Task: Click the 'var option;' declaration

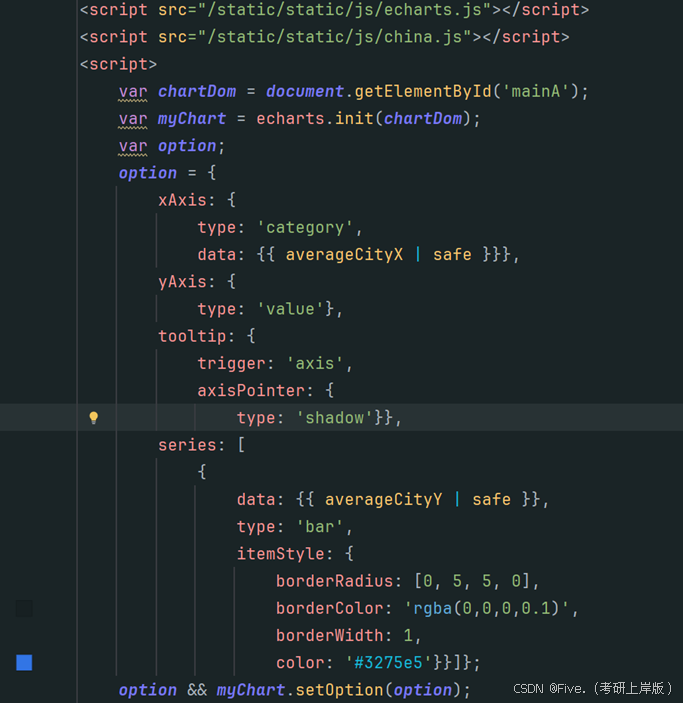Action: click(171, 146)
